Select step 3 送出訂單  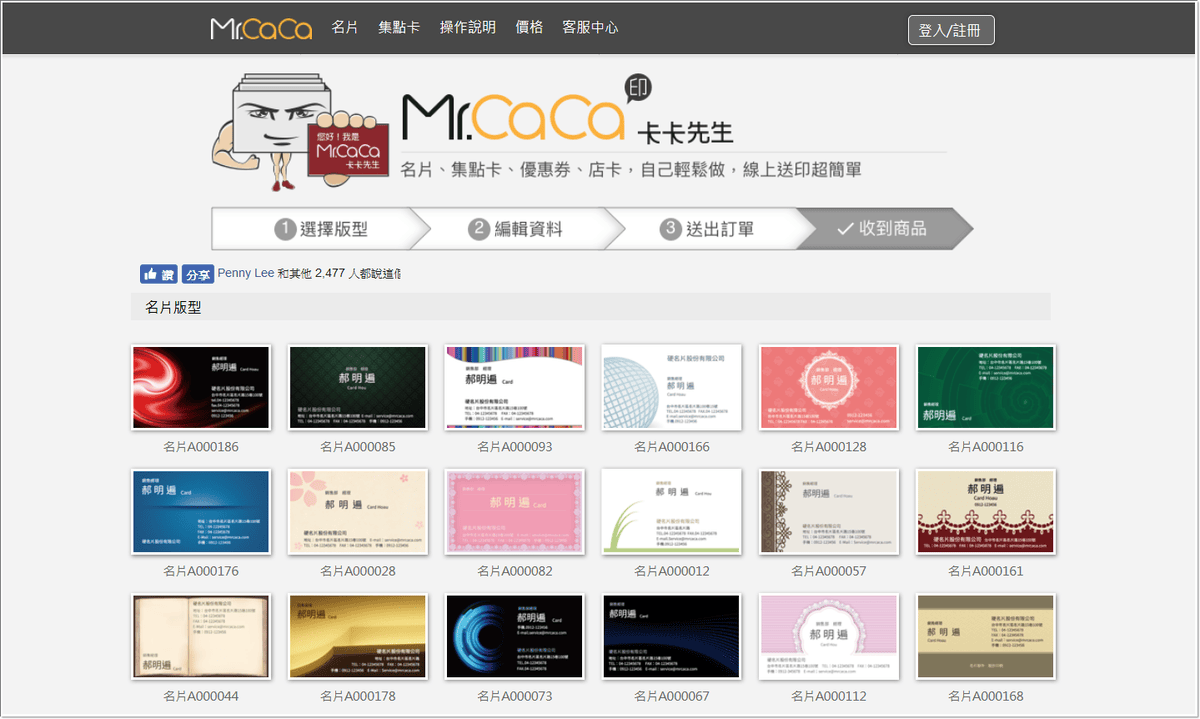(x=708, y=229)
